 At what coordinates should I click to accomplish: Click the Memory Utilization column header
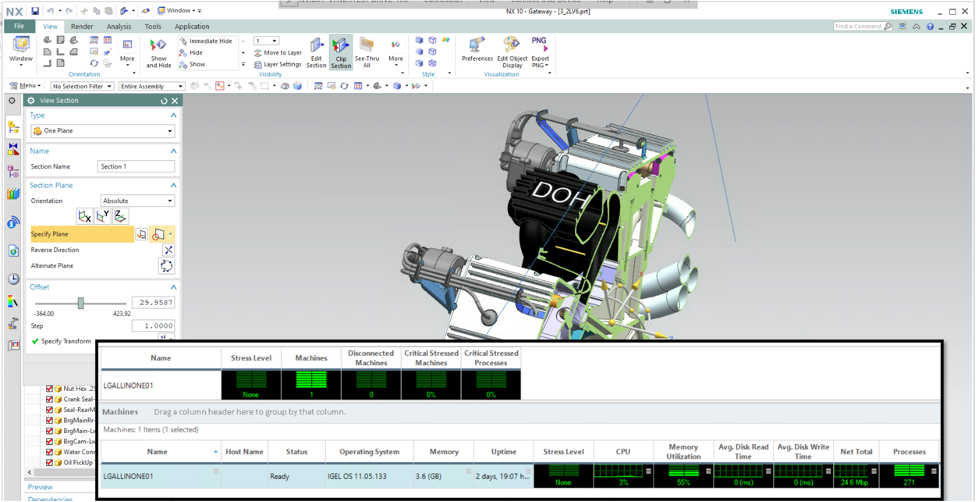tap(683, 452)
